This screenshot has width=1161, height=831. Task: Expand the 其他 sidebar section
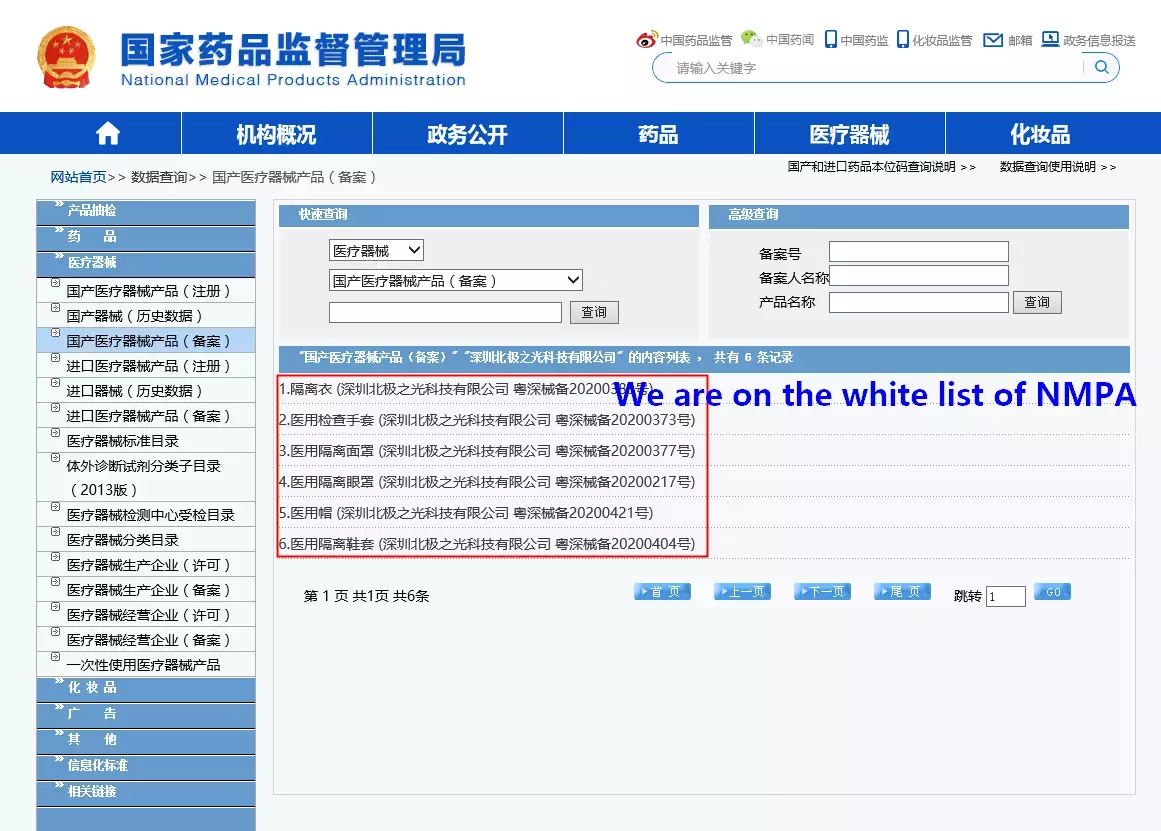pyautogui.click(x=146, y=739)
